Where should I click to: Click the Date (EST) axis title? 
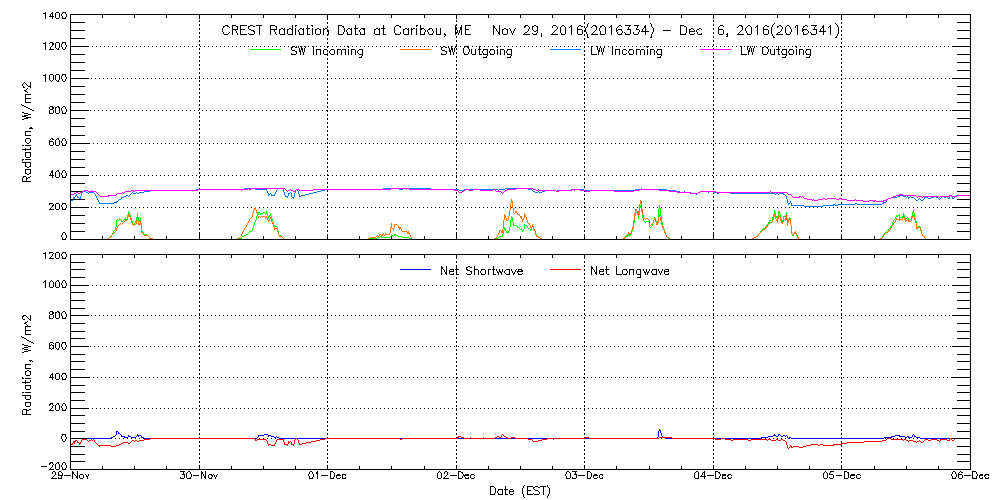pyautogui.click(x=522, y=491)
